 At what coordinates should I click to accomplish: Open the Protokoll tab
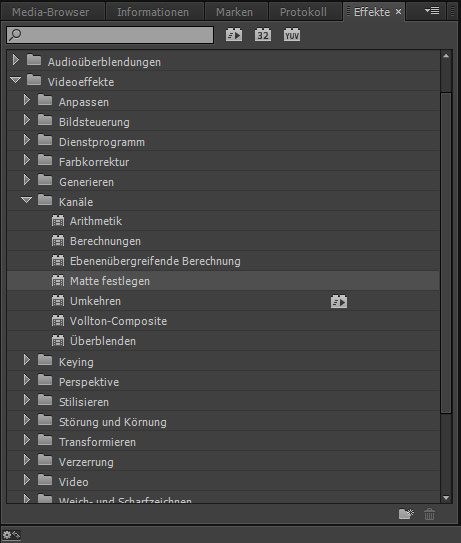pyautogui.click(x=303, y=12)
